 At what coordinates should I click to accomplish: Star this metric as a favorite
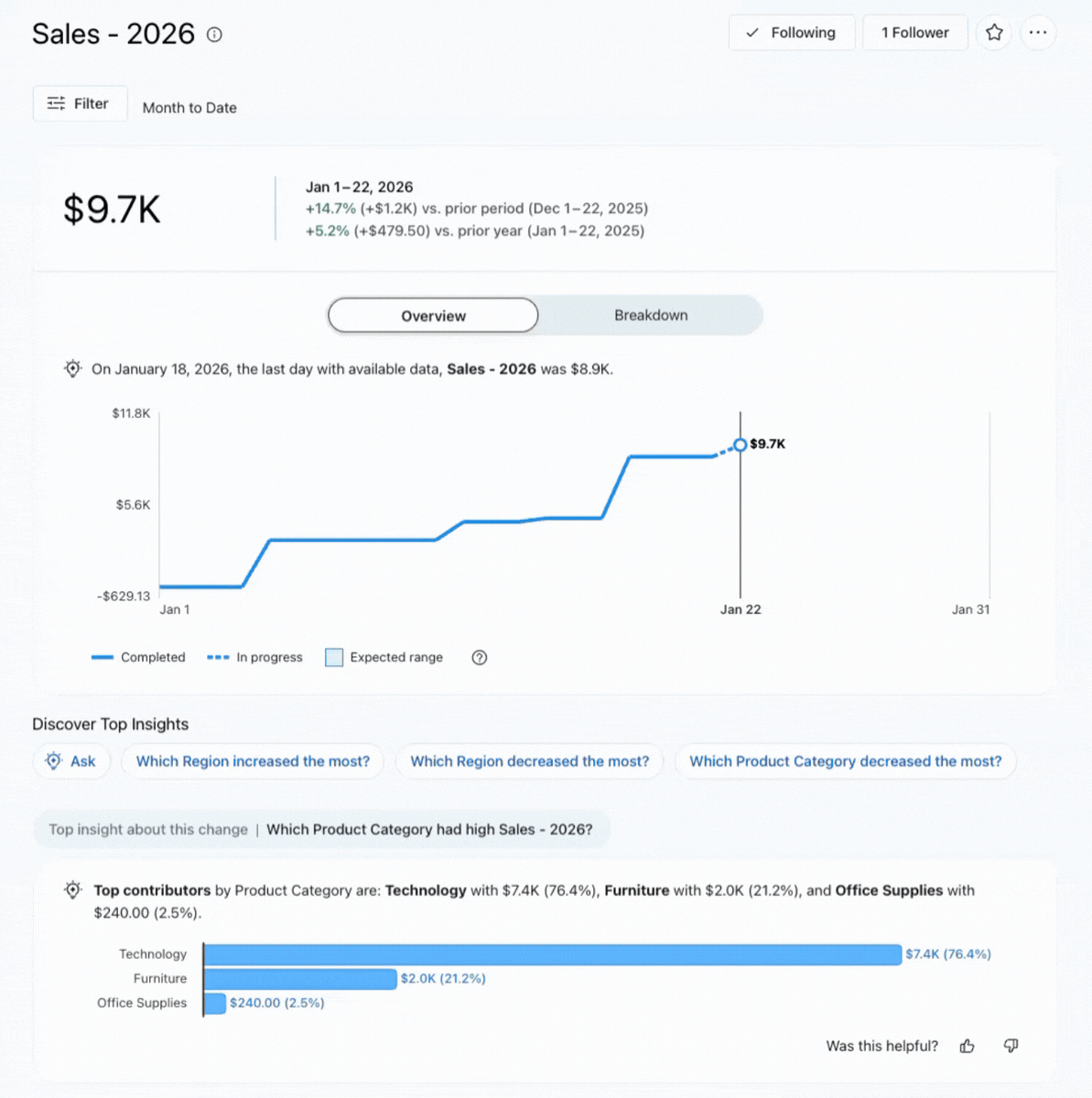994,33
